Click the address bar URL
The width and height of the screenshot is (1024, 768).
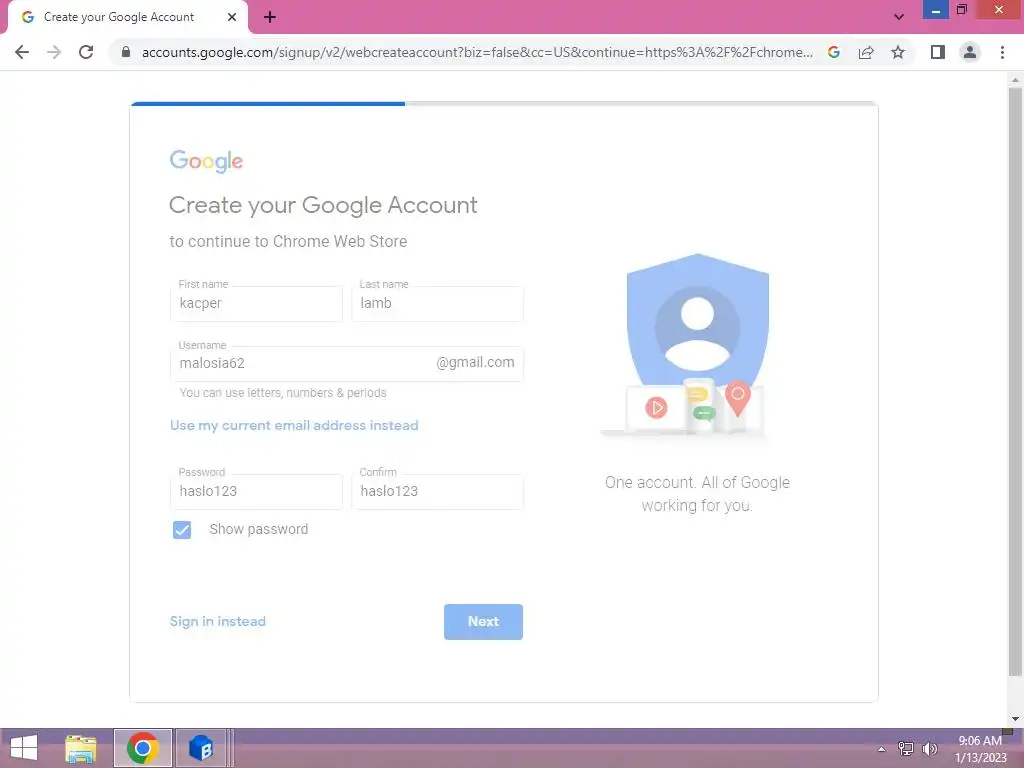(477, 52)
